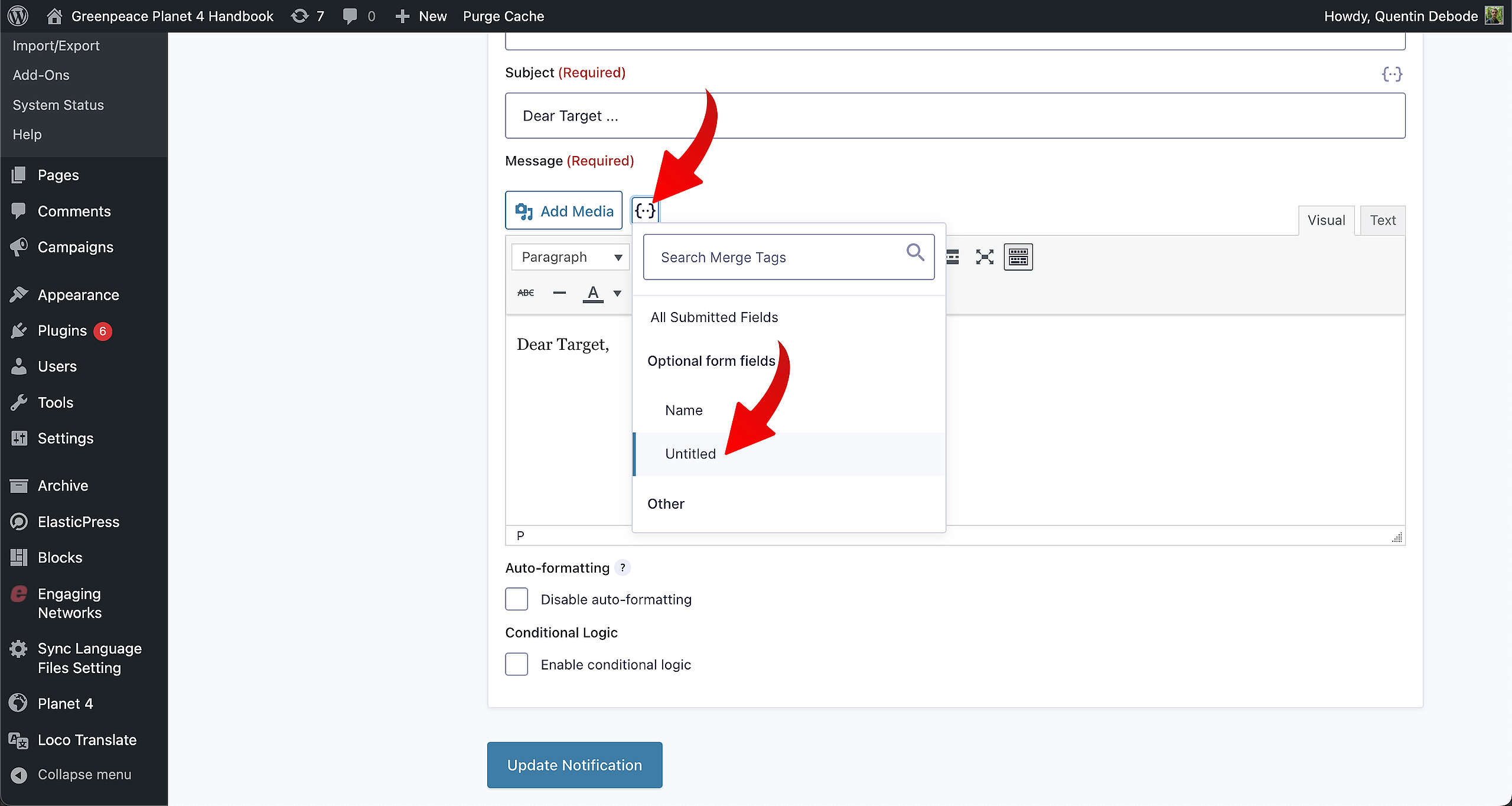Switch to the Text editor tab
The image size is (1512, 806).
tap(1383, 220)
